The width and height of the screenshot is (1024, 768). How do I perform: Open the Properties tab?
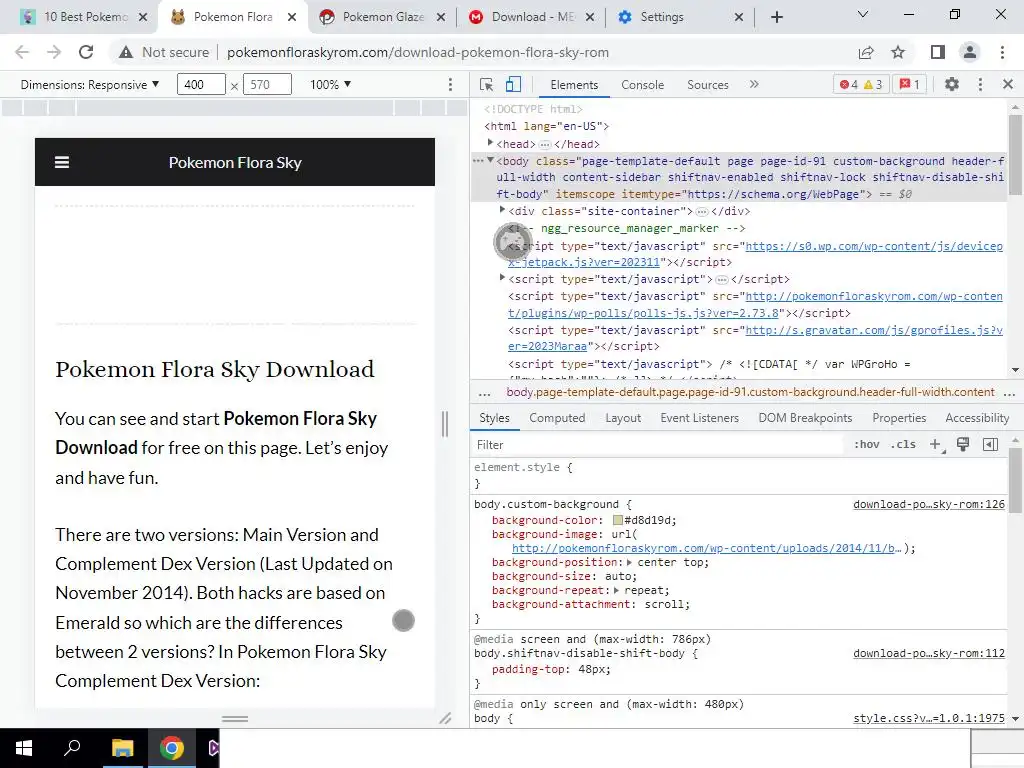tap(899, 418)
